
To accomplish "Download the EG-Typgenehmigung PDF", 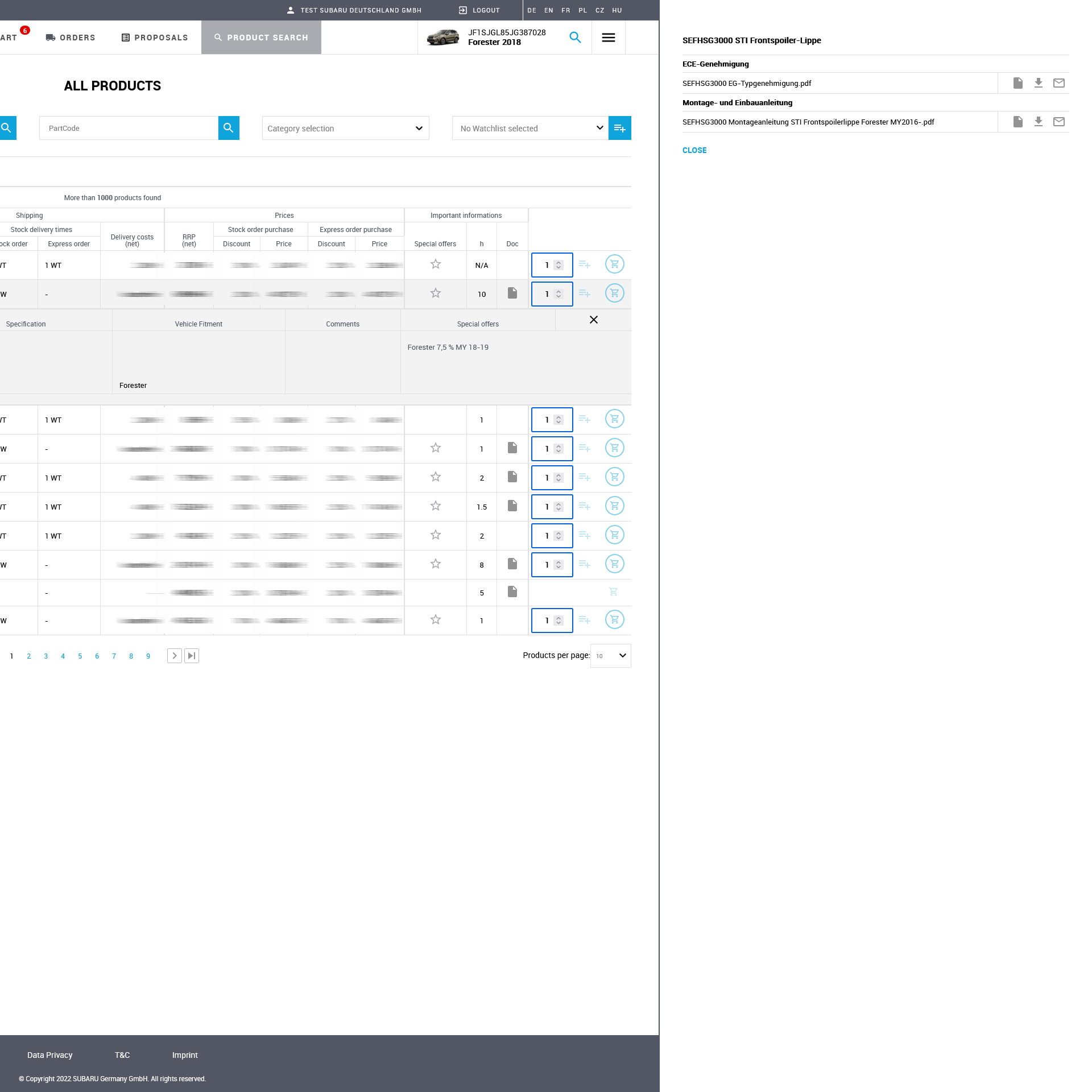I will click(x=1038, y=83).
